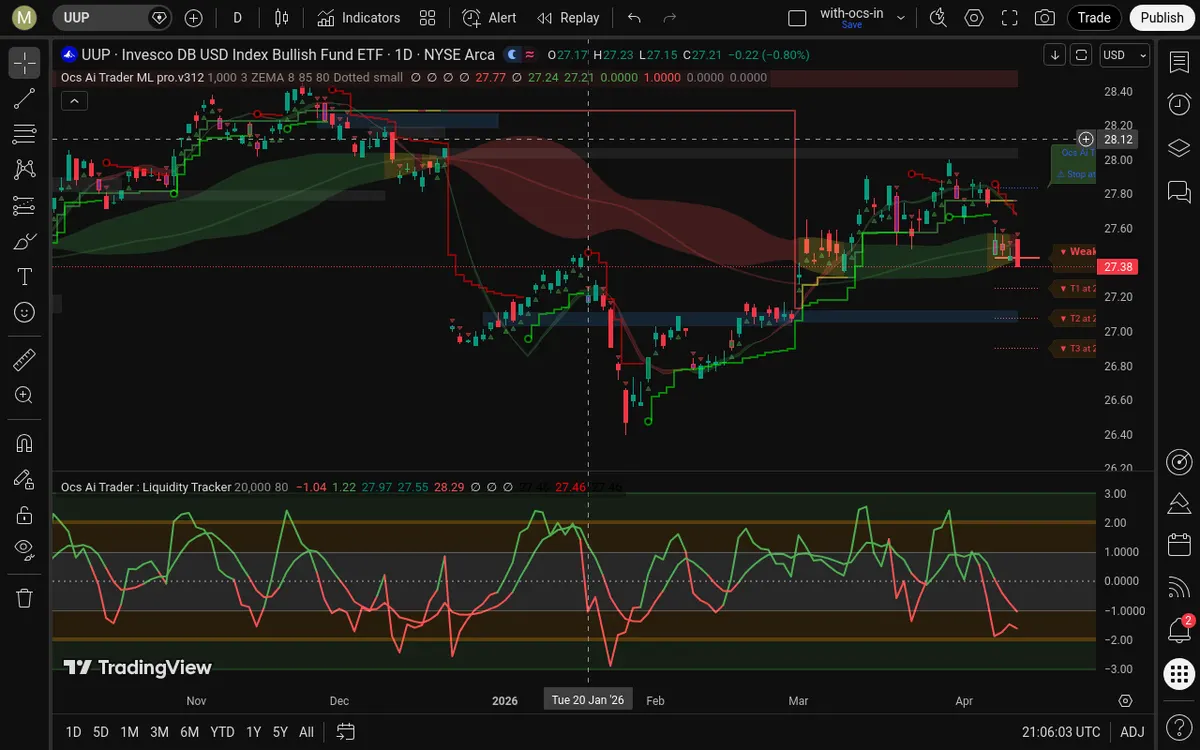Toggle lock all drawings
The height and width of the screenshot is (750, 1200).
25,515
